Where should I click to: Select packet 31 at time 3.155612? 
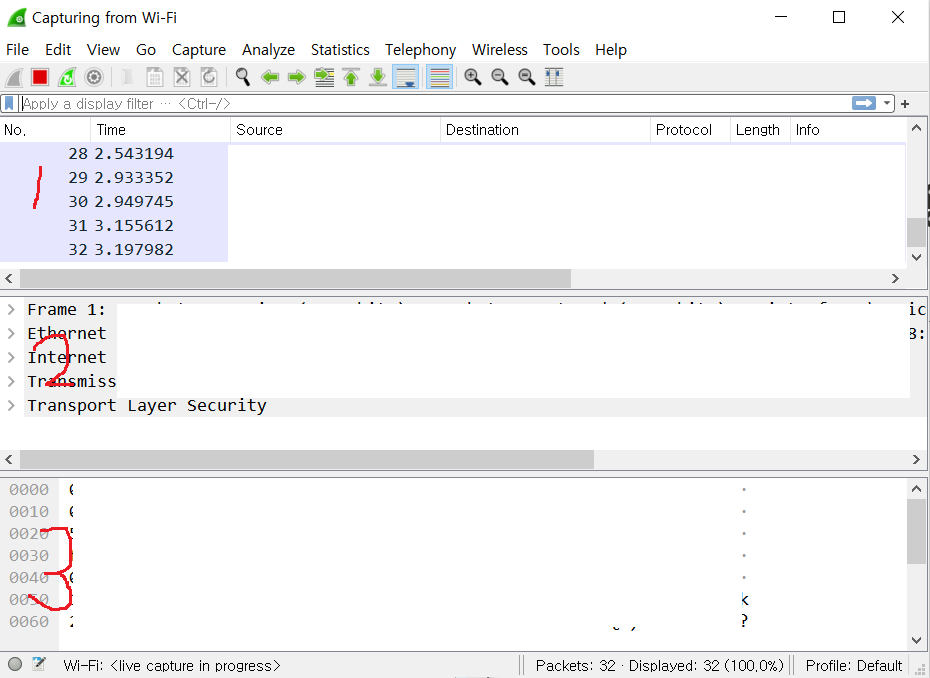click(453, 226)
